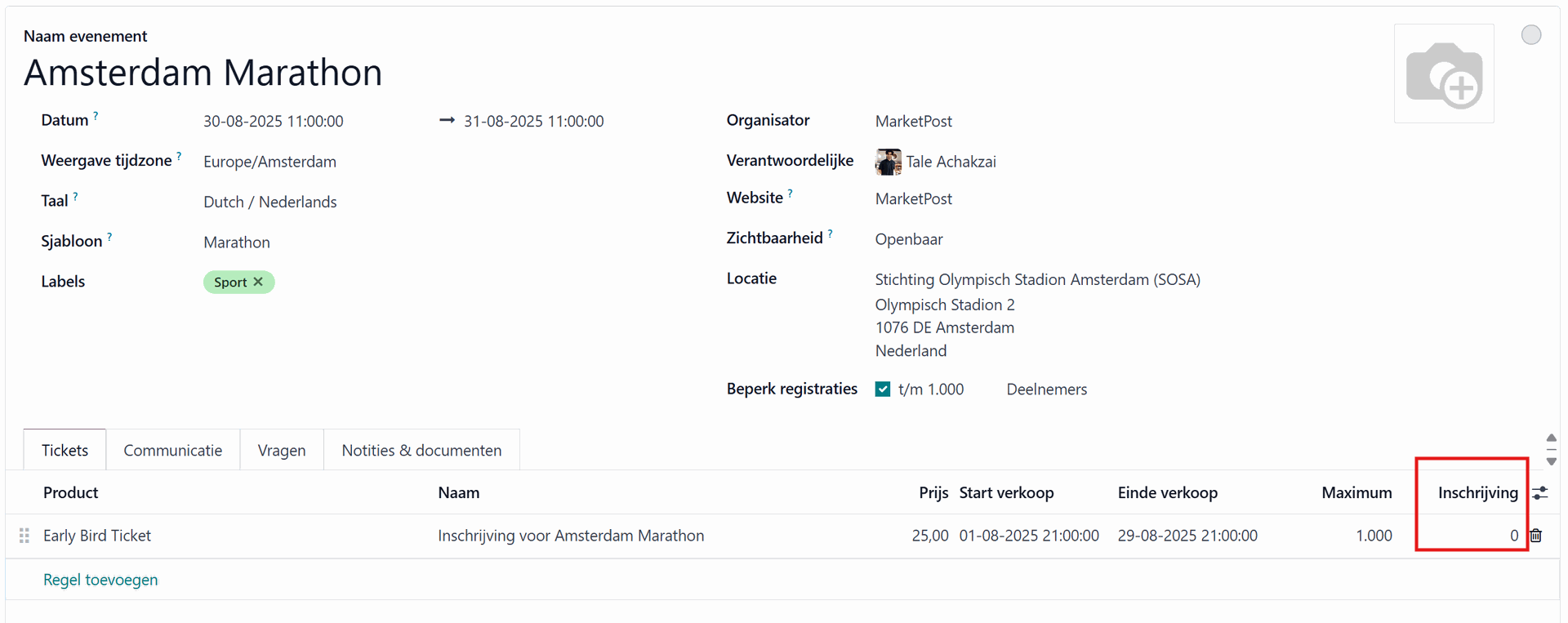Image resolution: width=1568 pixels, height=623 pixels.
Task: Switch to the Communicatie tab
Action: (173, 450)
